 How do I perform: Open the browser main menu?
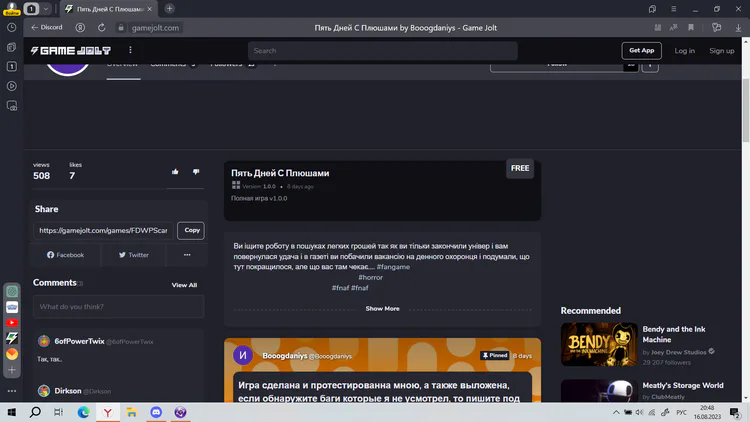673,9
